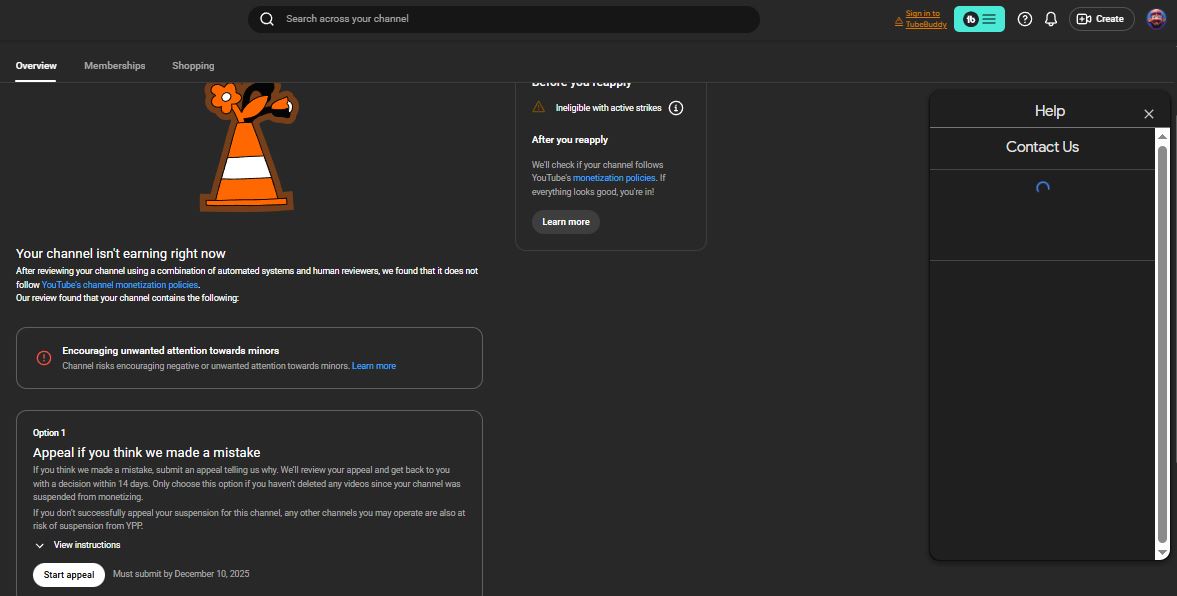1177x596 pixels.
Task: Click Help panel scroll down arrow
Action: pyautogui.click(x=1162, y=552)
